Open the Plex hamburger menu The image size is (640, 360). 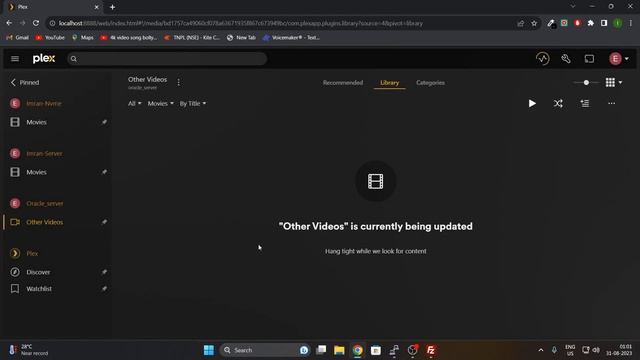tap(15, 59)
